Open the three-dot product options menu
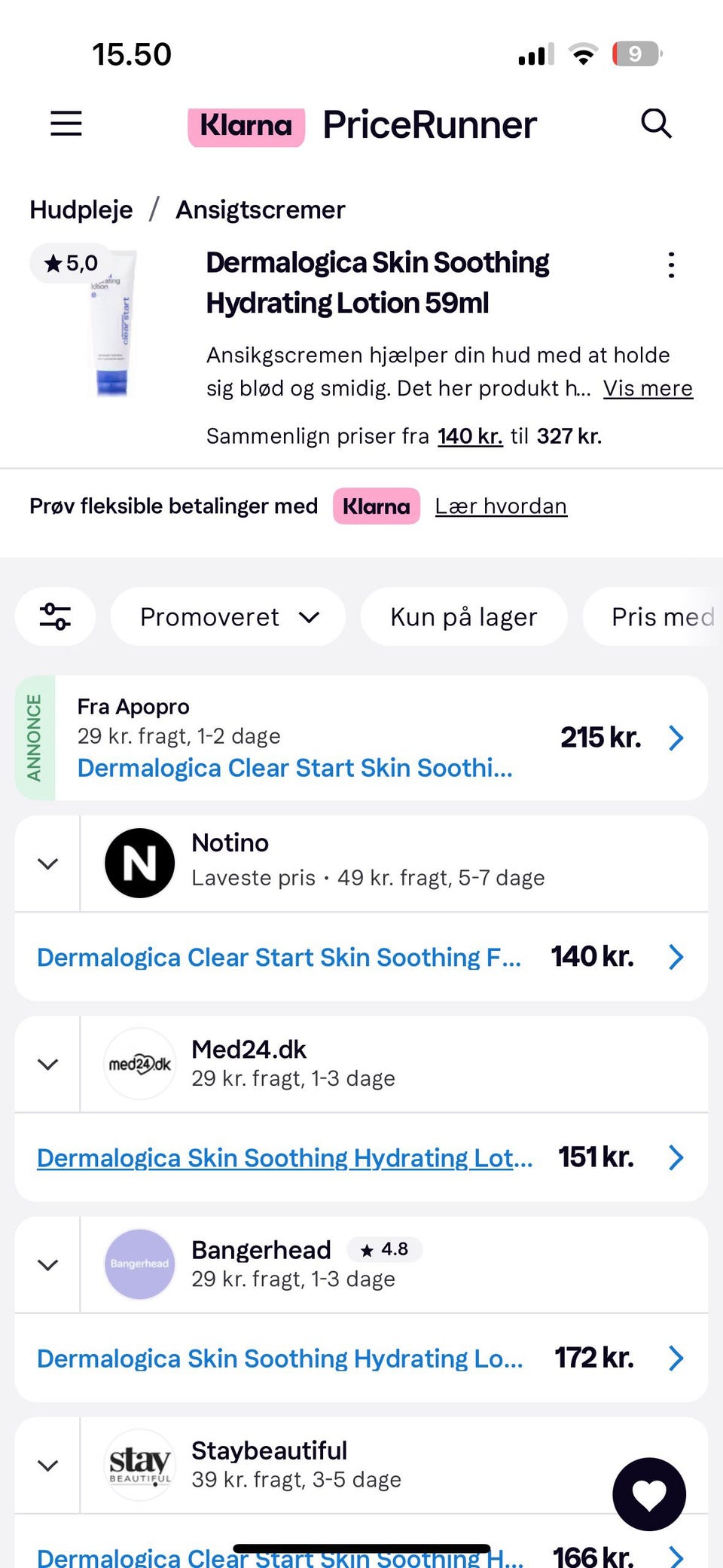723x1568 pixels. point(671,265)
